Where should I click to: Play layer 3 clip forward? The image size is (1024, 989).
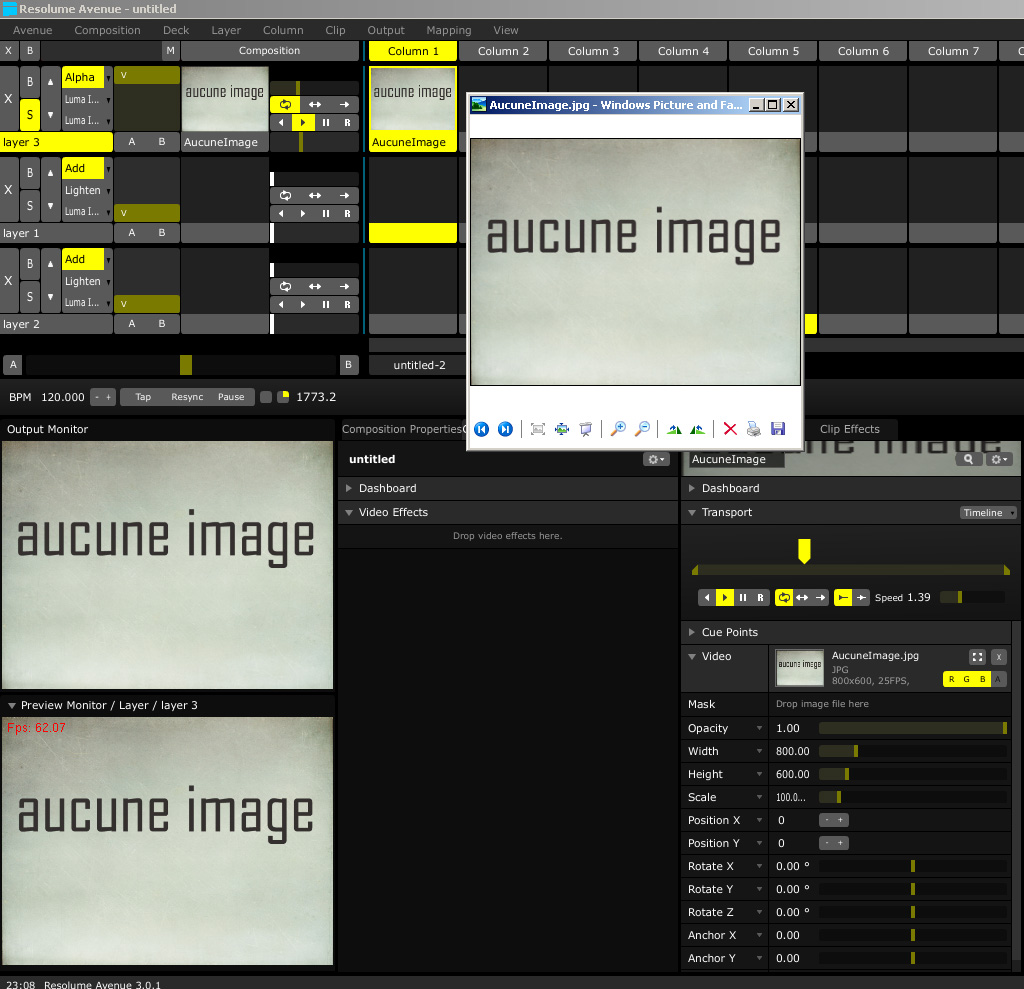(303, 122)
